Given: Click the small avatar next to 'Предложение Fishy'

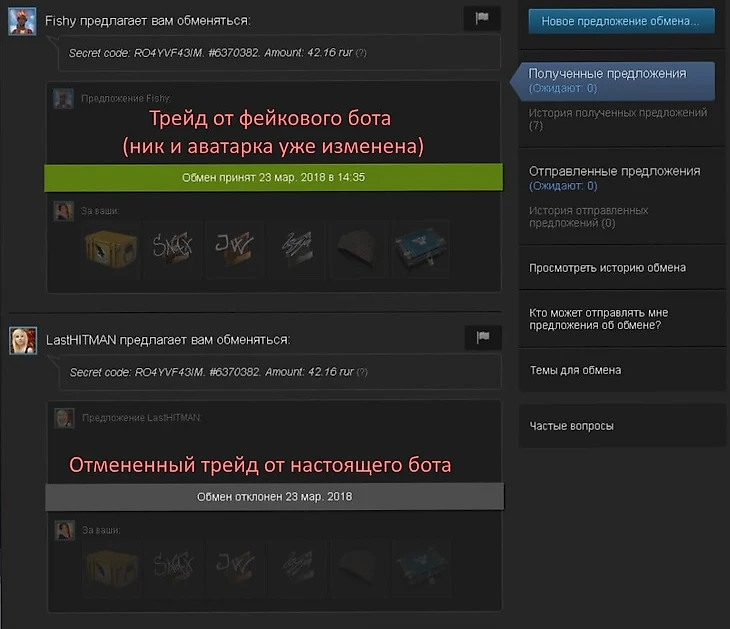Looking at the screenshot, I should point(63,99).
